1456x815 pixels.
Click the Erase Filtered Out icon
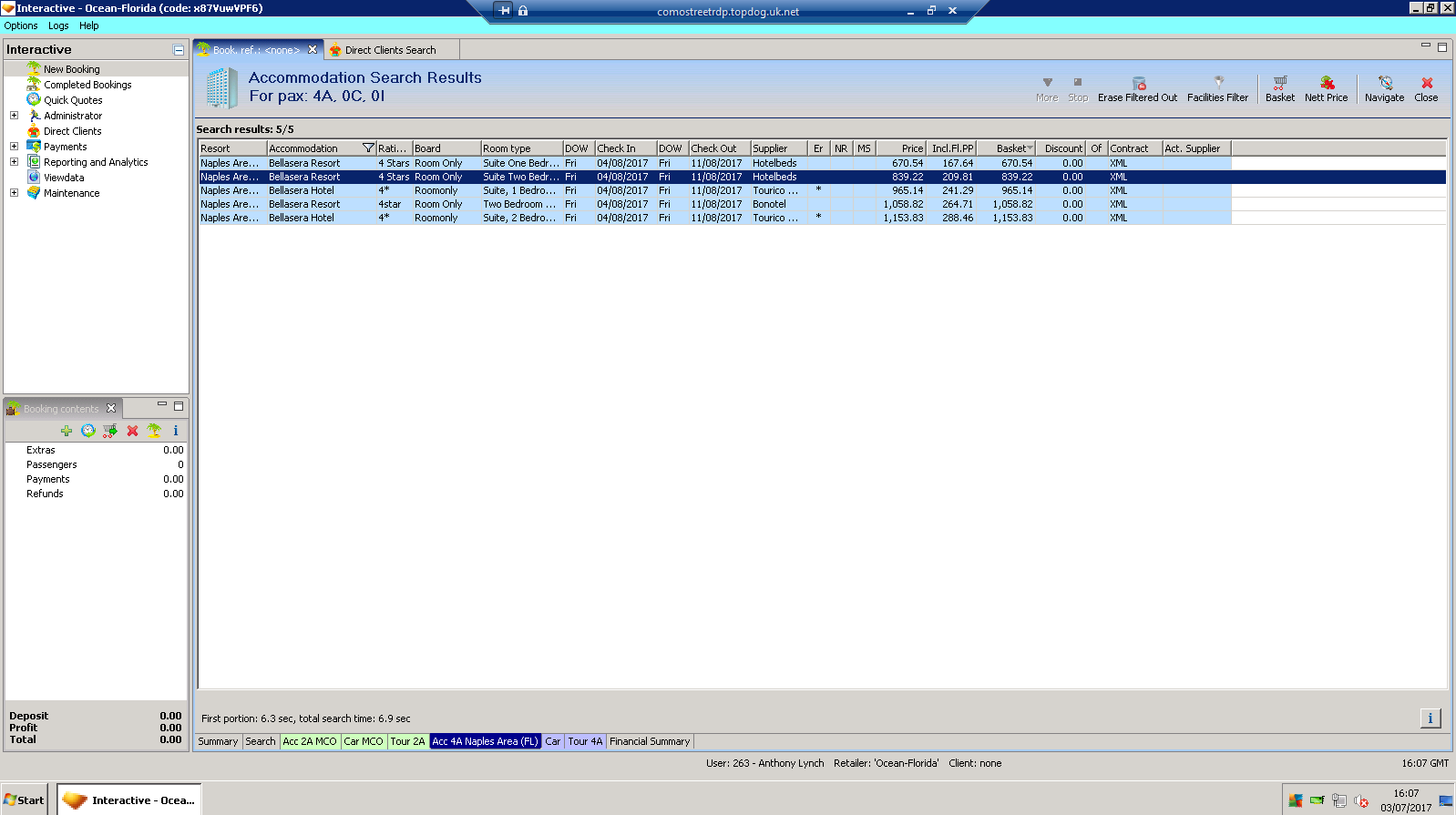(x=1138, y=83)
